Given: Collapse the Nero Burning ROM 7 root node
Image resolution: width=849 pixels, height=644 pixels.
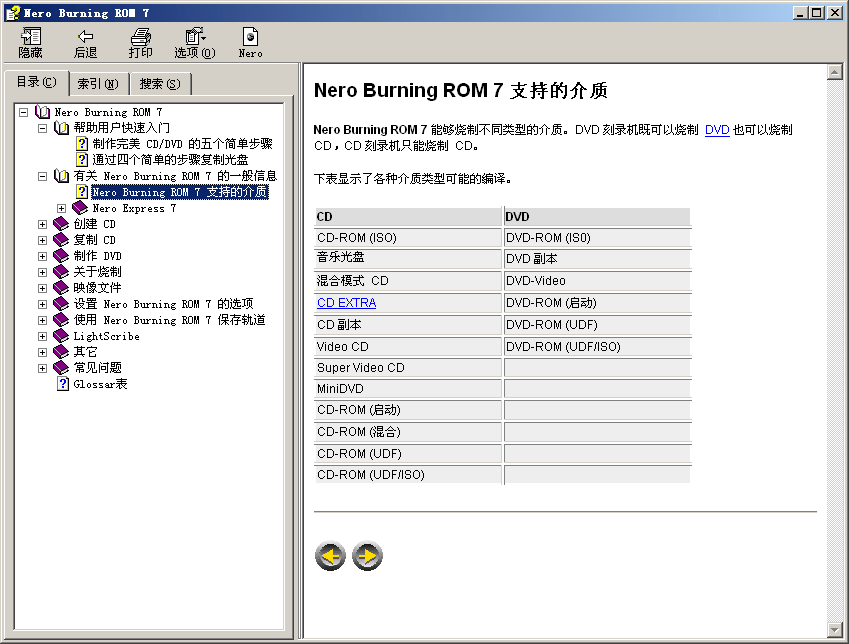Looking at the screenshot, I should (x=23, y=112).
